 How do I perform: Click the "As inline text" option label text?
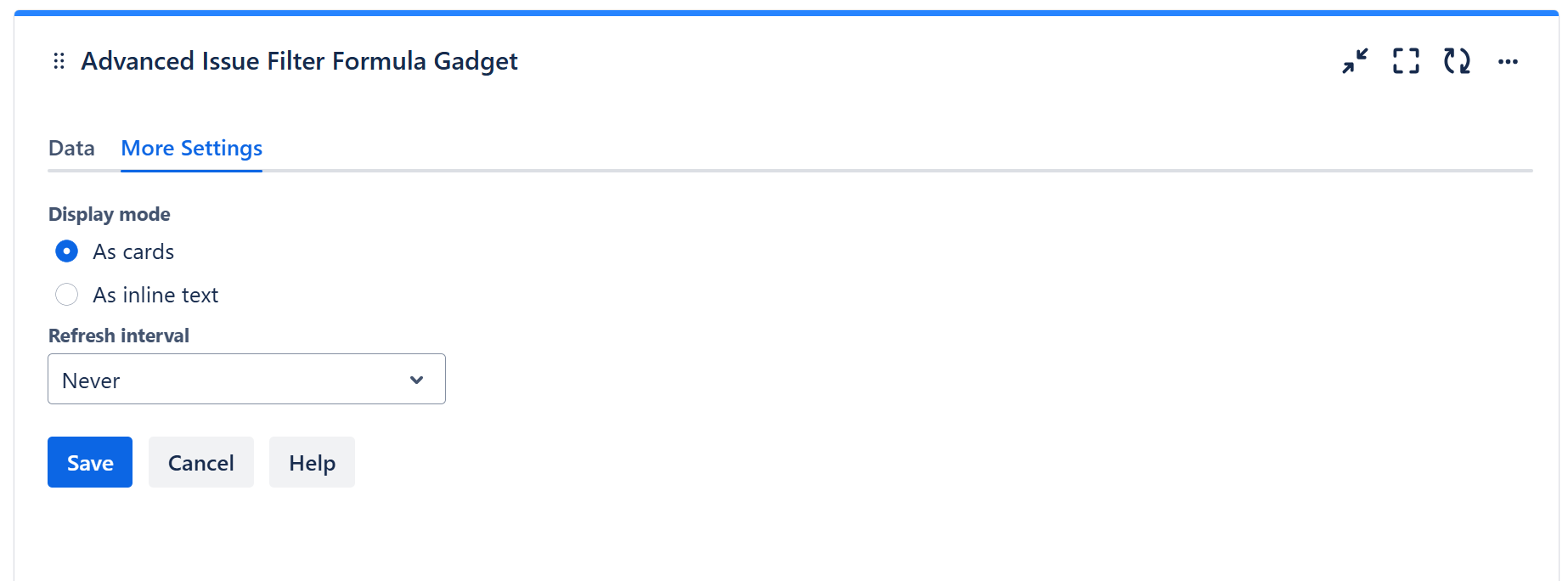155,296
